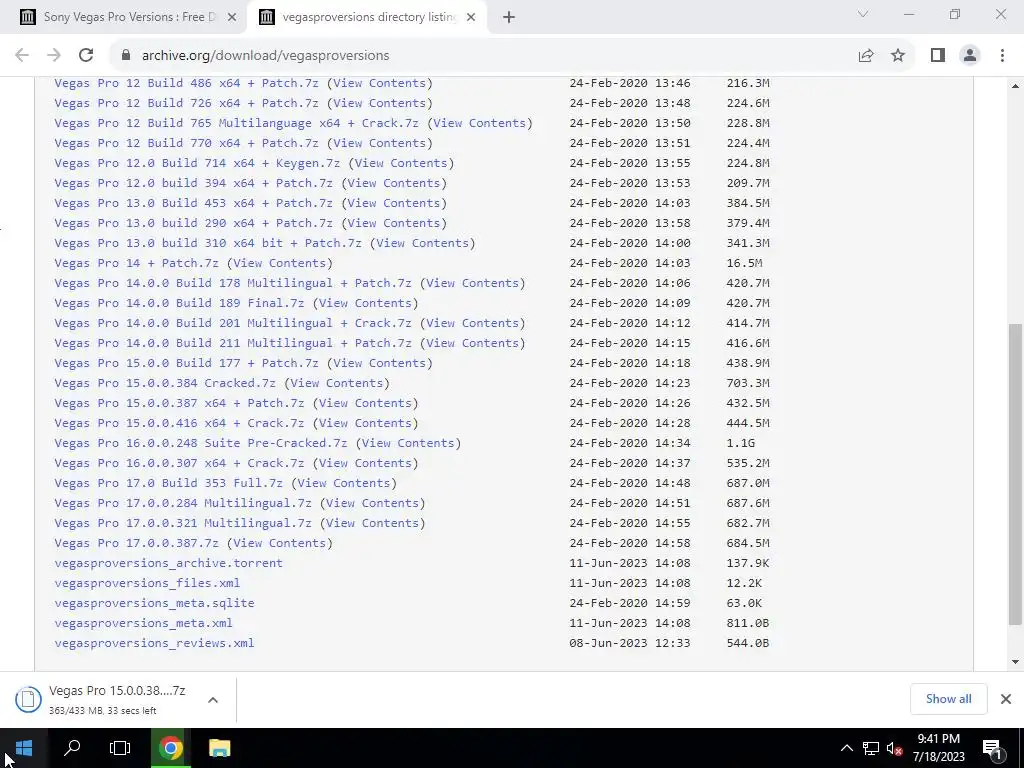Download Vegas Pro 17.0 Build 353 Full.7z
Viewport: 1024px width, 768px height.
click(x=168, y=483)
